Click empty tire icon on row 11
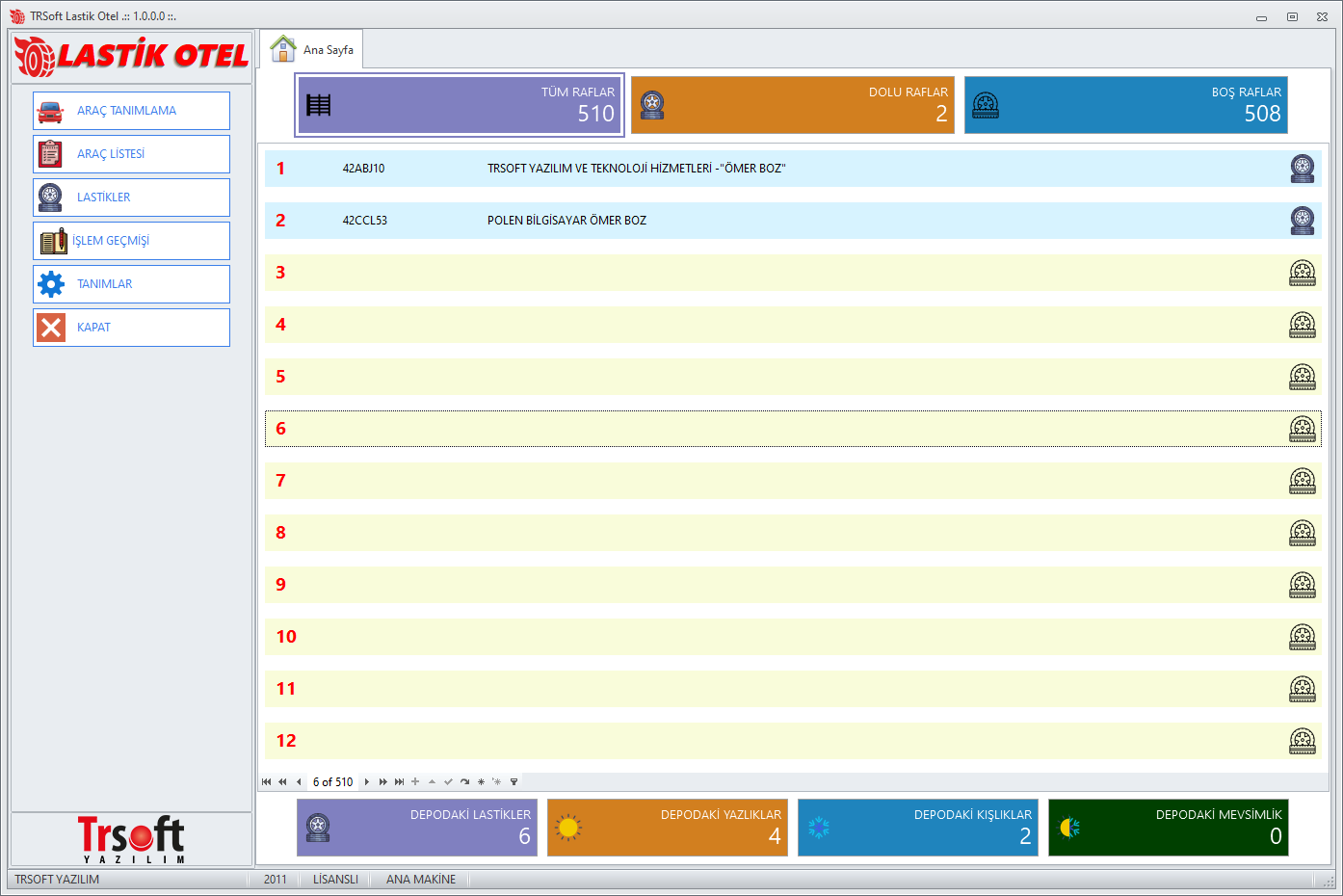 tap(1303, 689)
